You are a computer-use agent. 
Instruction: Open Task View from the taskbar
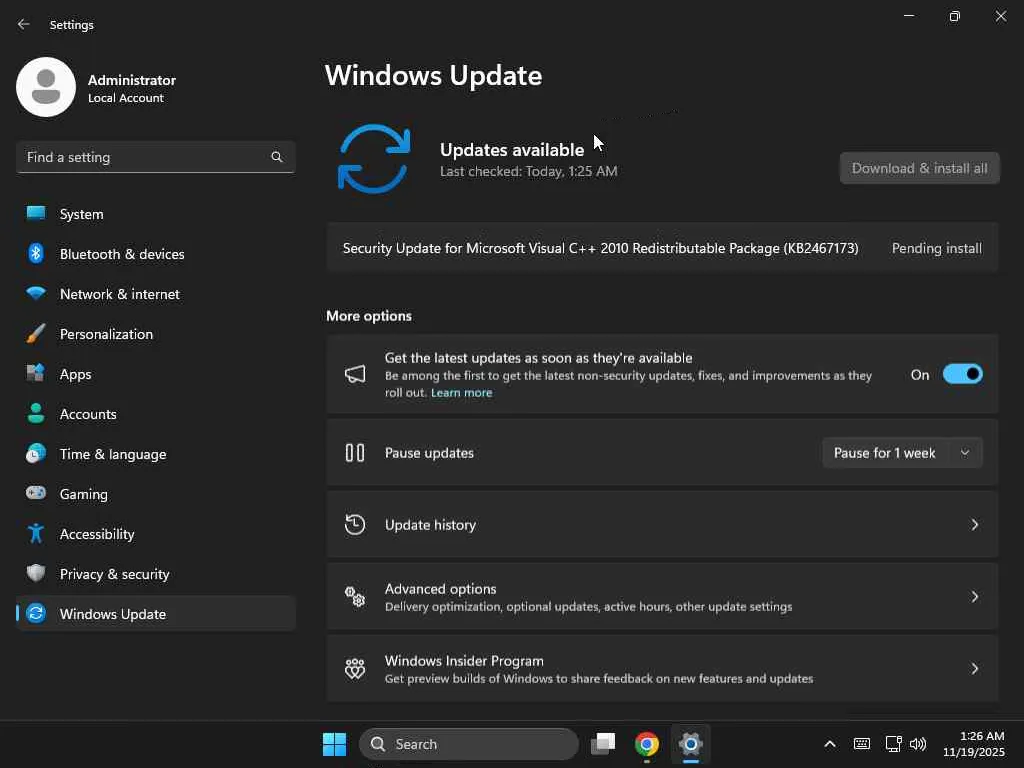click(603, 744)
